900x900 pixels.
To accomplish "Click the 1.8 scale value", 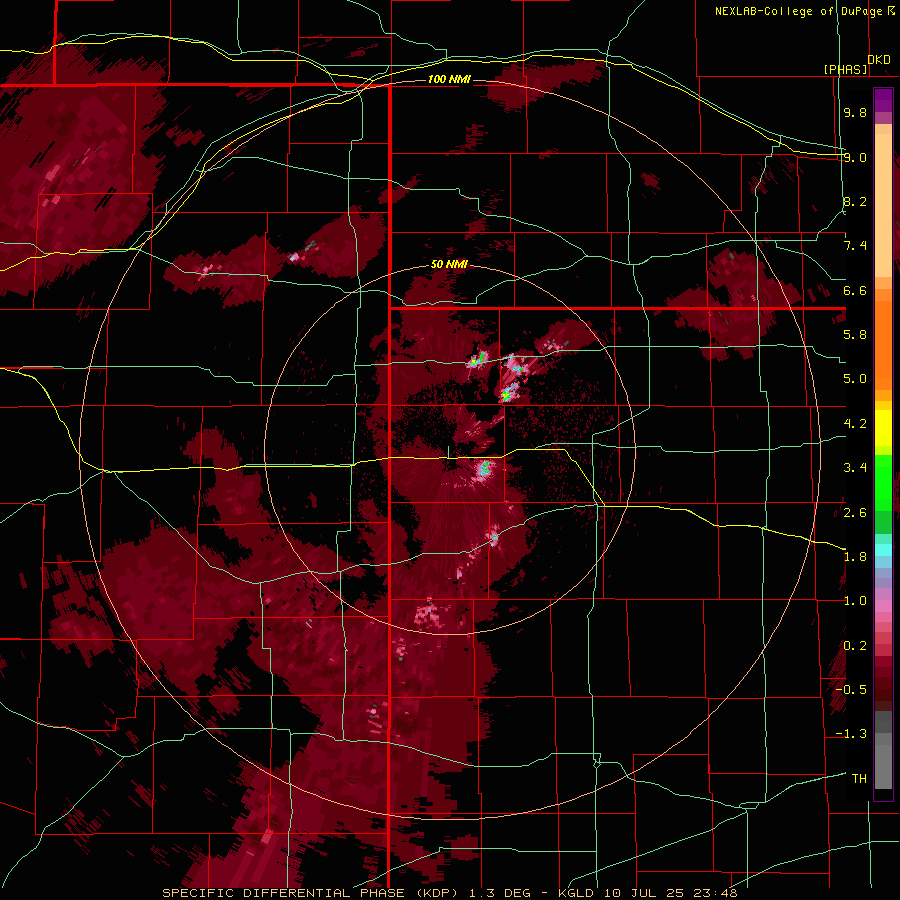I will [855, 557].
